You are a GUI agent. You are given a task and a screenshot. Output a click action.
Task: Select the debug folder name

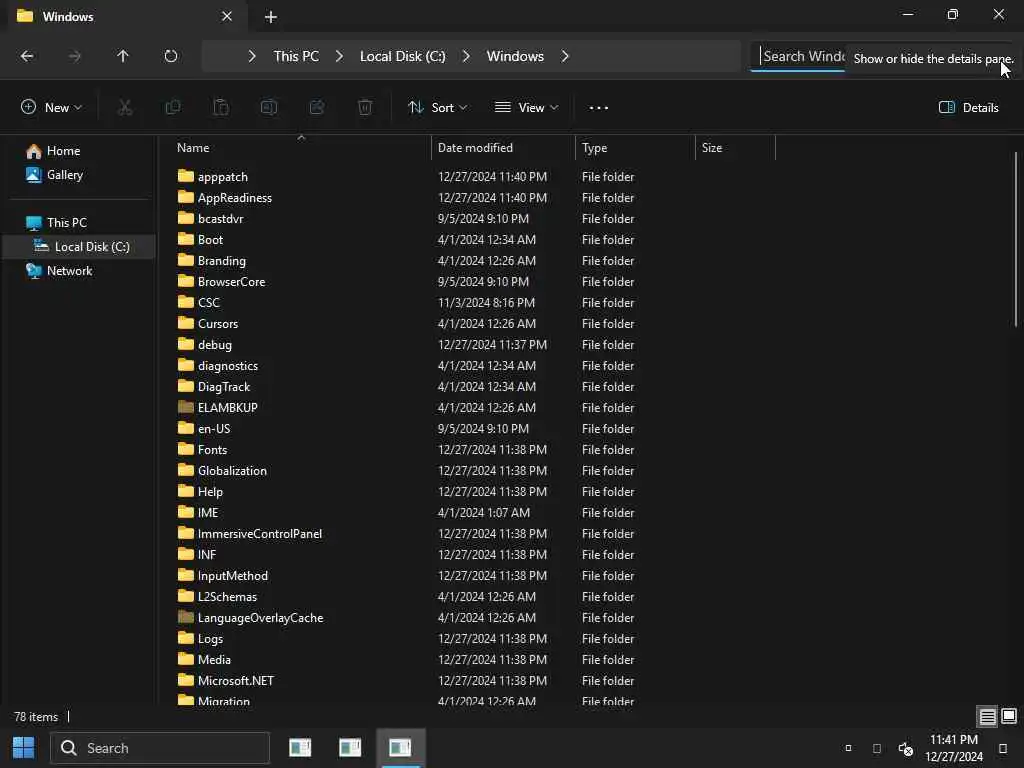pyautogui.click(x=215, y=345)
